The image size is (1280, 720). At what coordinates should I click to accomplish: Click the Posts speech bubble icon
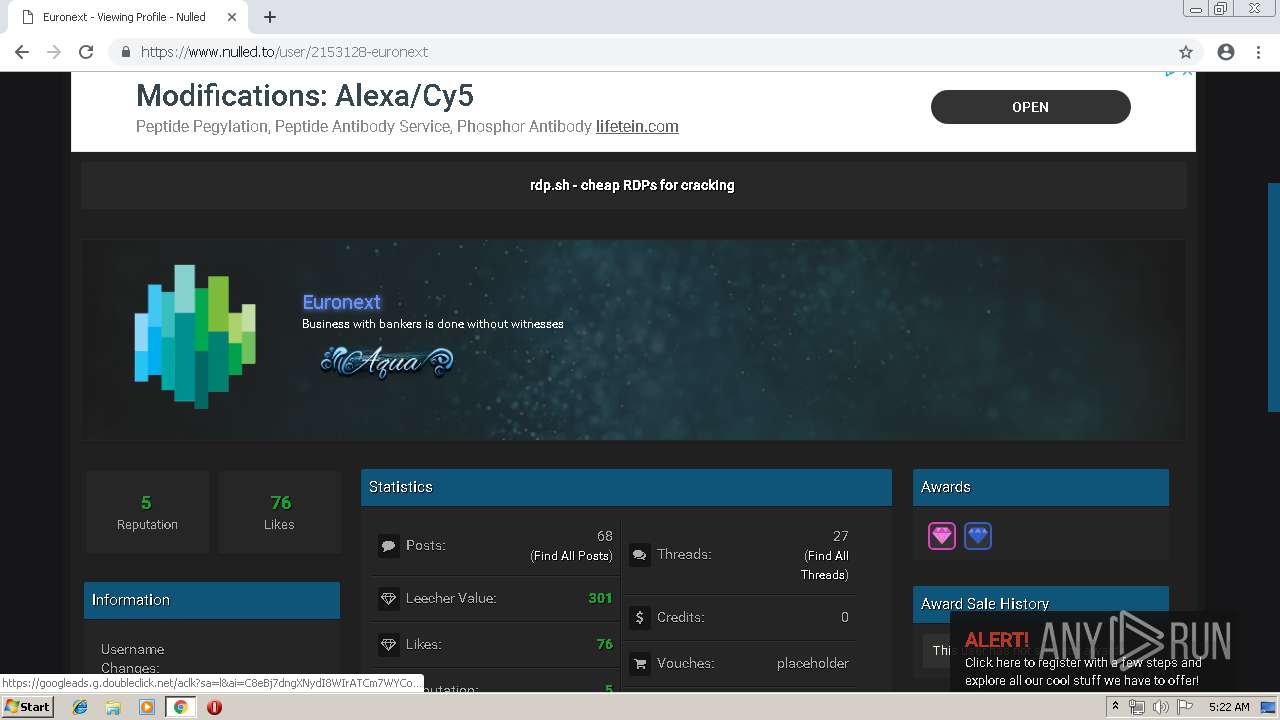(x=388, y=546)
